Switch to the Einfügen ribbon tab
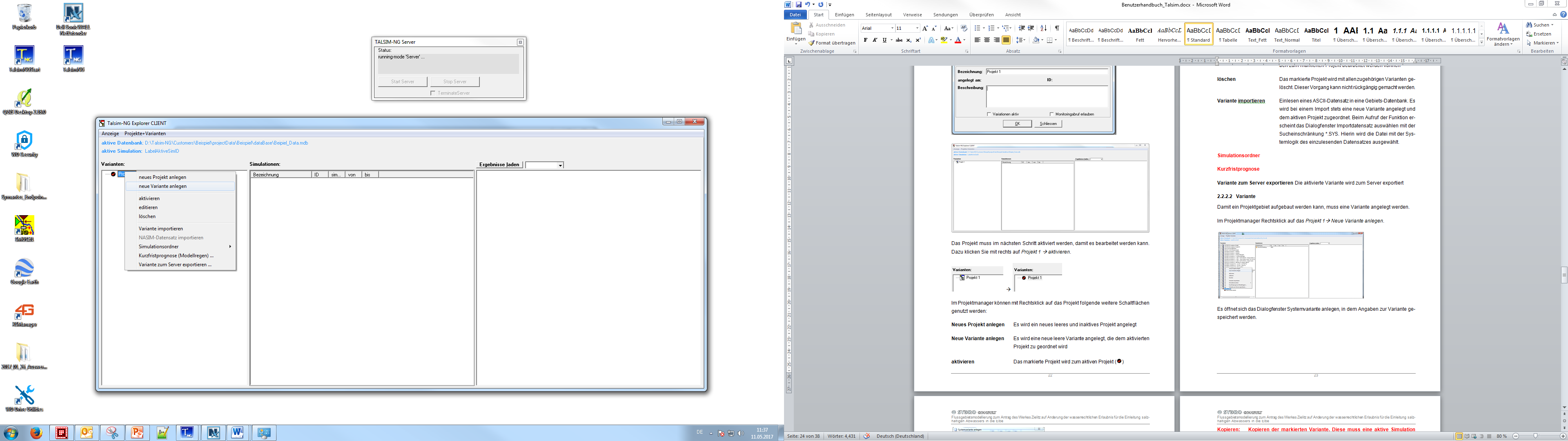This screenshot has height=441, width=1568. click(844, 15)
